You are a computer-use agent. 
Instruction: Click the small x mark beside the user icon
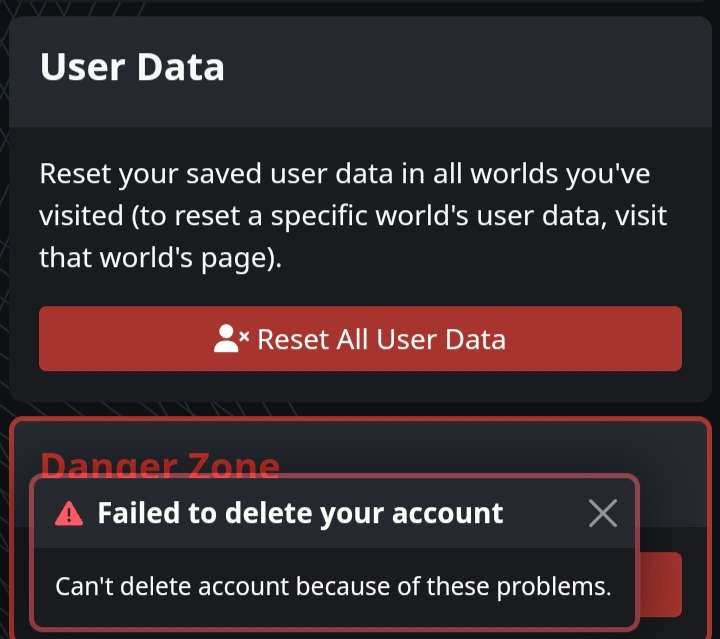tap(244, 337)
